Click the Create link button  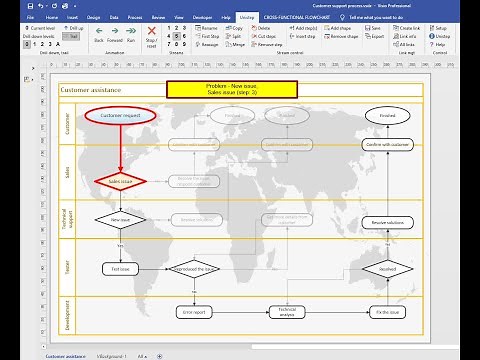click(406, 28)
